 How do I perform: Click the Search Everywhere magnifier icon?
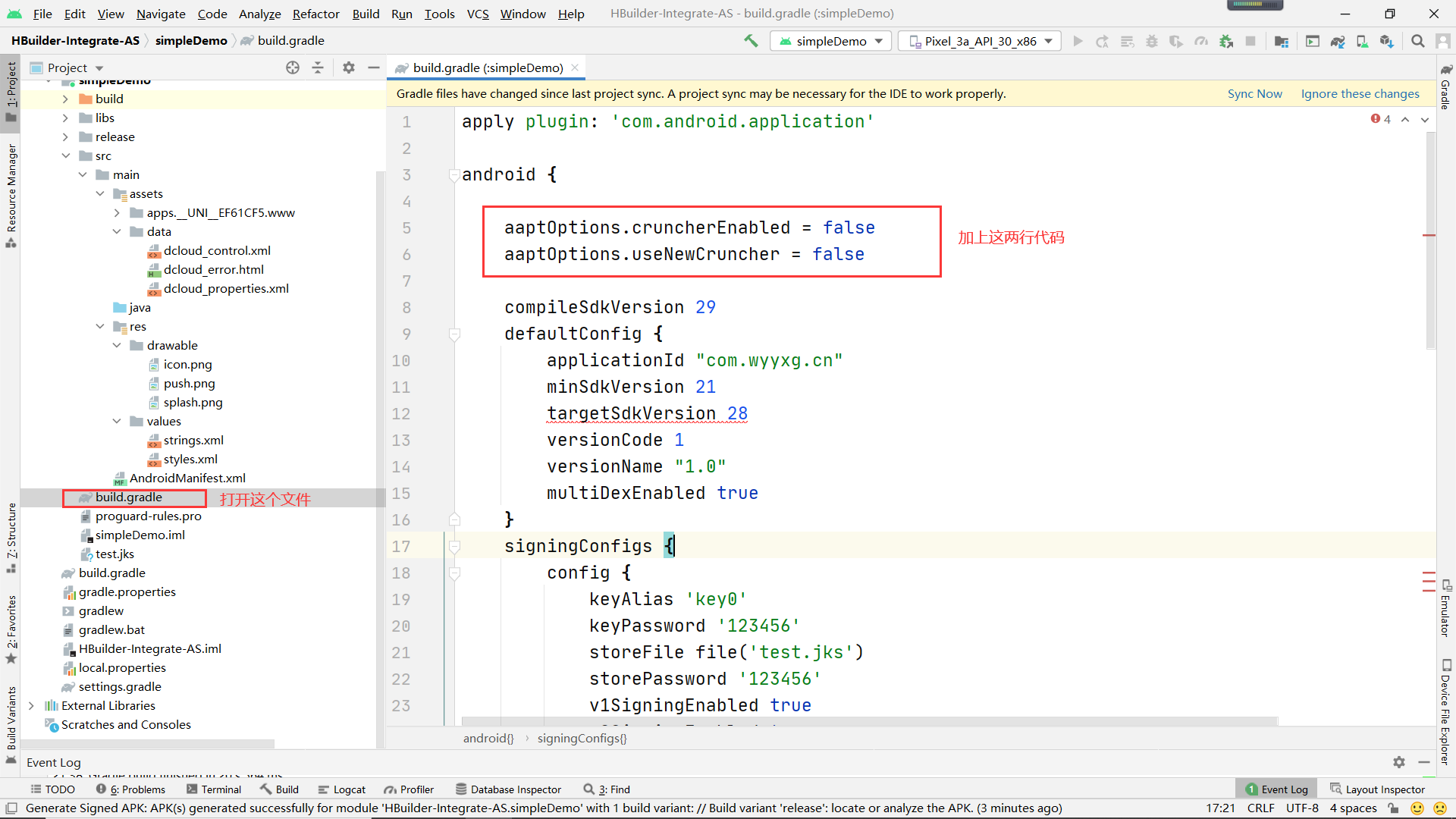1417,41
